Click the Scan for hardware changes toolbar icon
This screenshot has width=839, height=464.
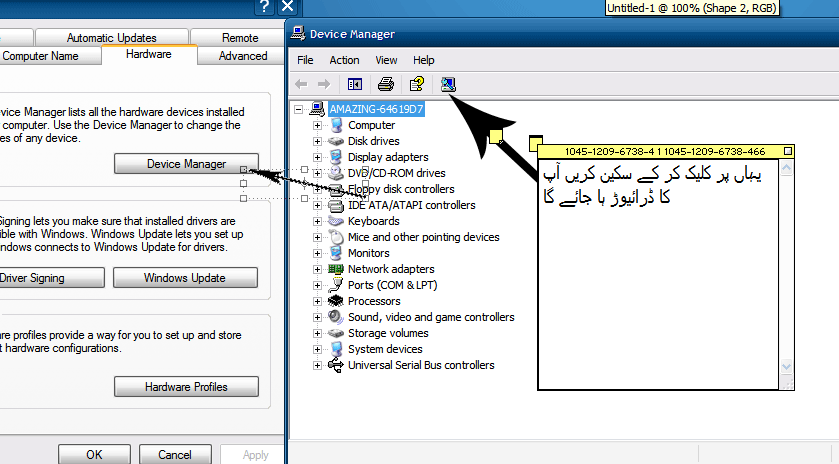pyautogui.click(x=447, y=85)
